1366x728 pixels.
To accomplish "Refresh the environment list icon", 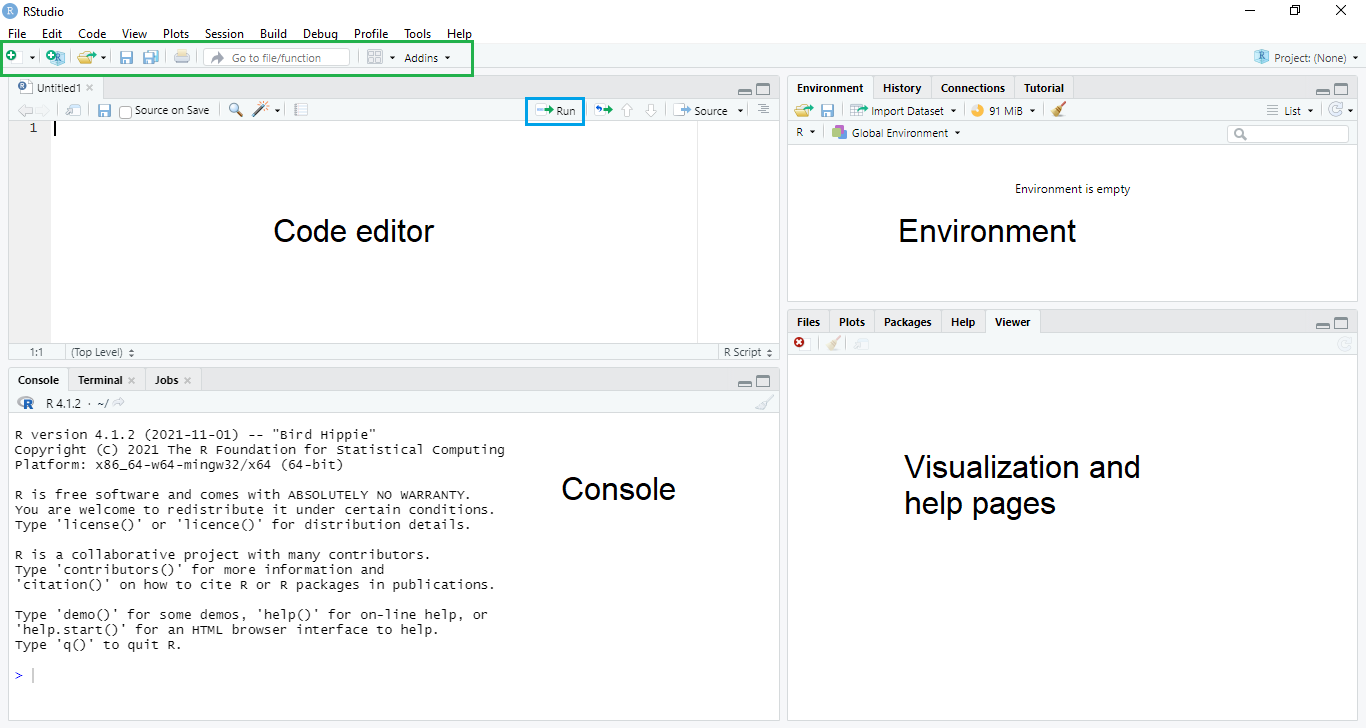I will tap(1335, 110).
